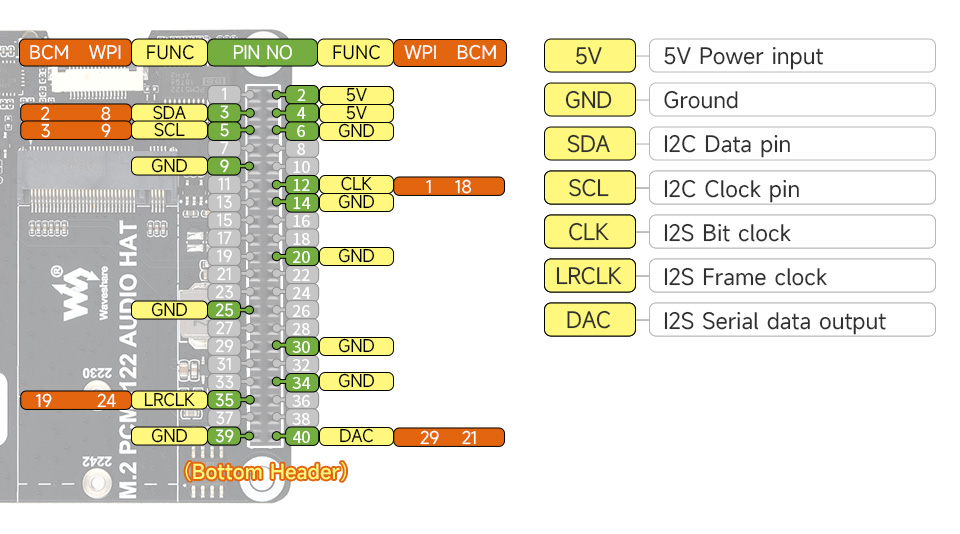This screenshot has width=960, height=534.
Task: Click green pin number 30
Action: [x=301, y=347]
